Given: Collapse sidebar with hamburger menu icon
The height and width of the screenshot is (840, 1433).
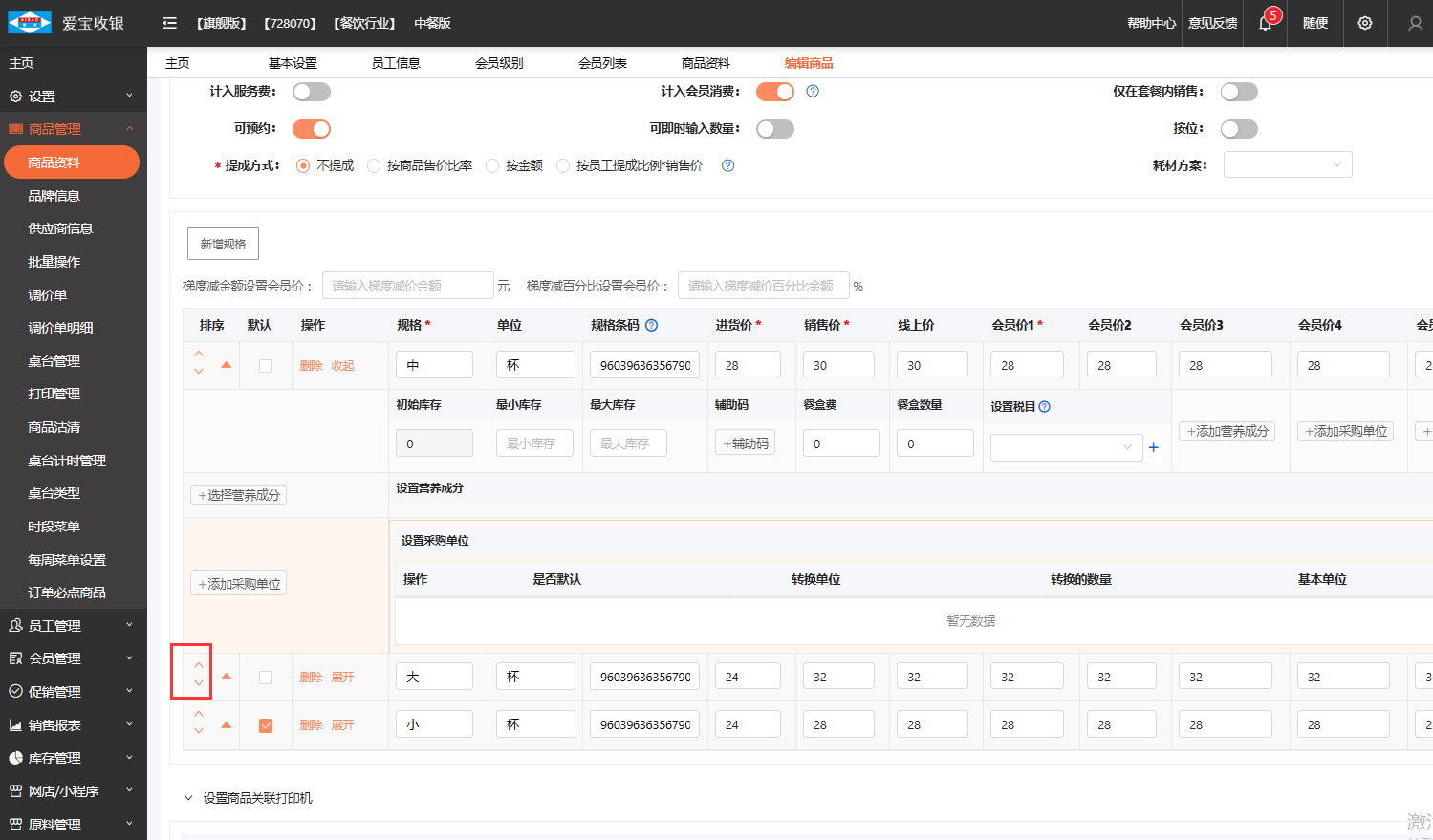Looking at the screenshot, I should tap(169, 23).
